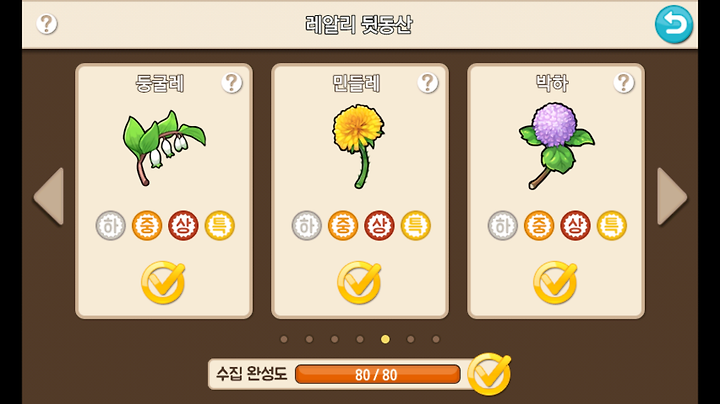Select the 상 grade badge on 박하

(x=575, y=225)
